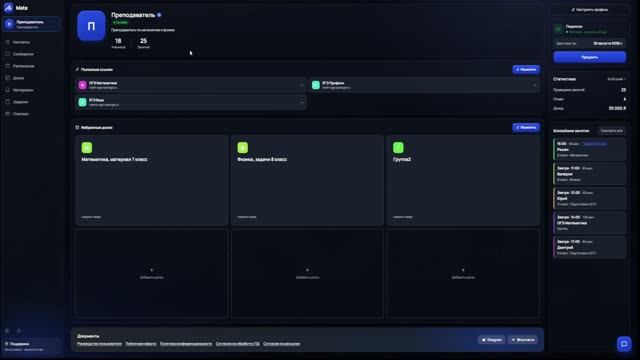This screenshot has width=640, height=360.
Task: Click the icon beside the favorite boards heading
Action: (x=77, y=127)
